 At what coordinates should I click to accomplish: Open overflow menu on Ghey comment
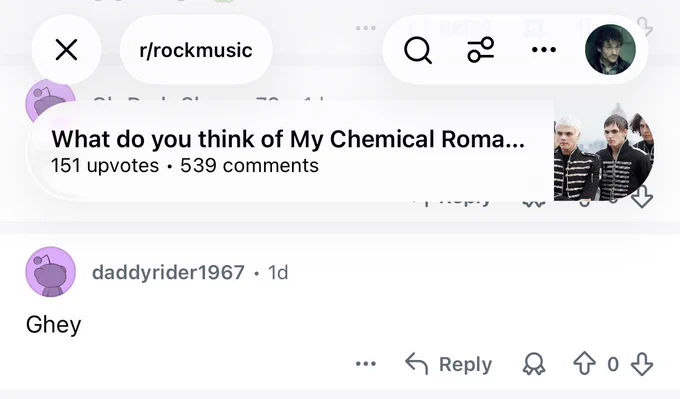pyautogui.click(x=366, y=364)
